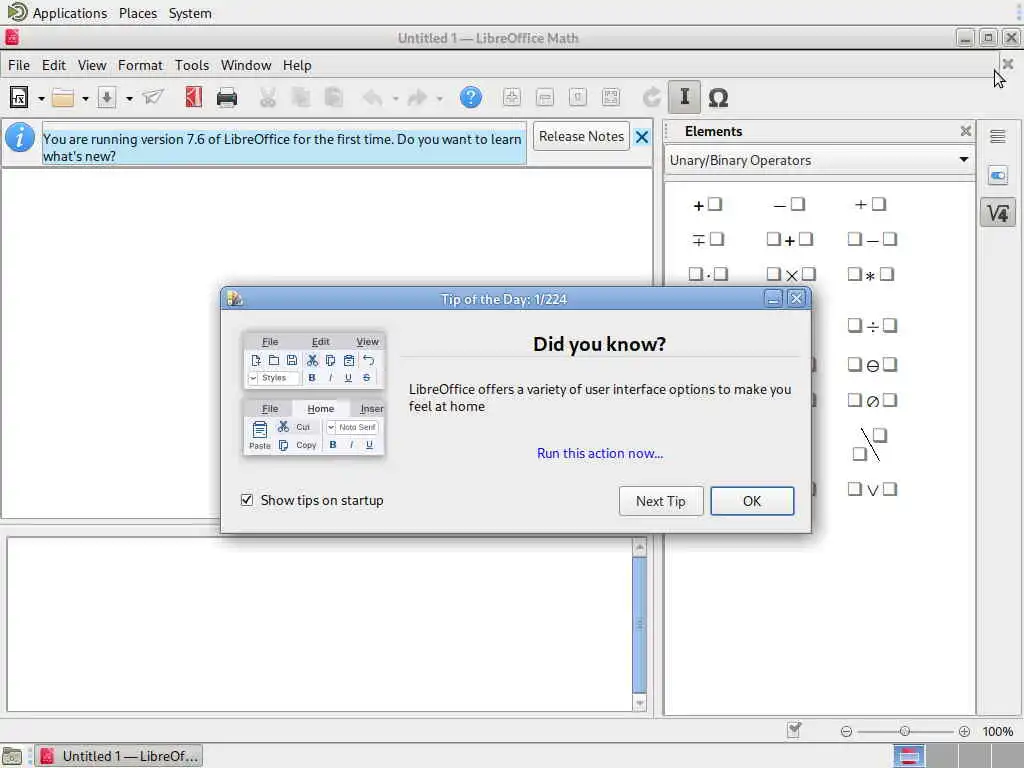This screenshot has height=768, width=1024.
Task: Insert the minus-plus sign element
Action: coord(708,240)
